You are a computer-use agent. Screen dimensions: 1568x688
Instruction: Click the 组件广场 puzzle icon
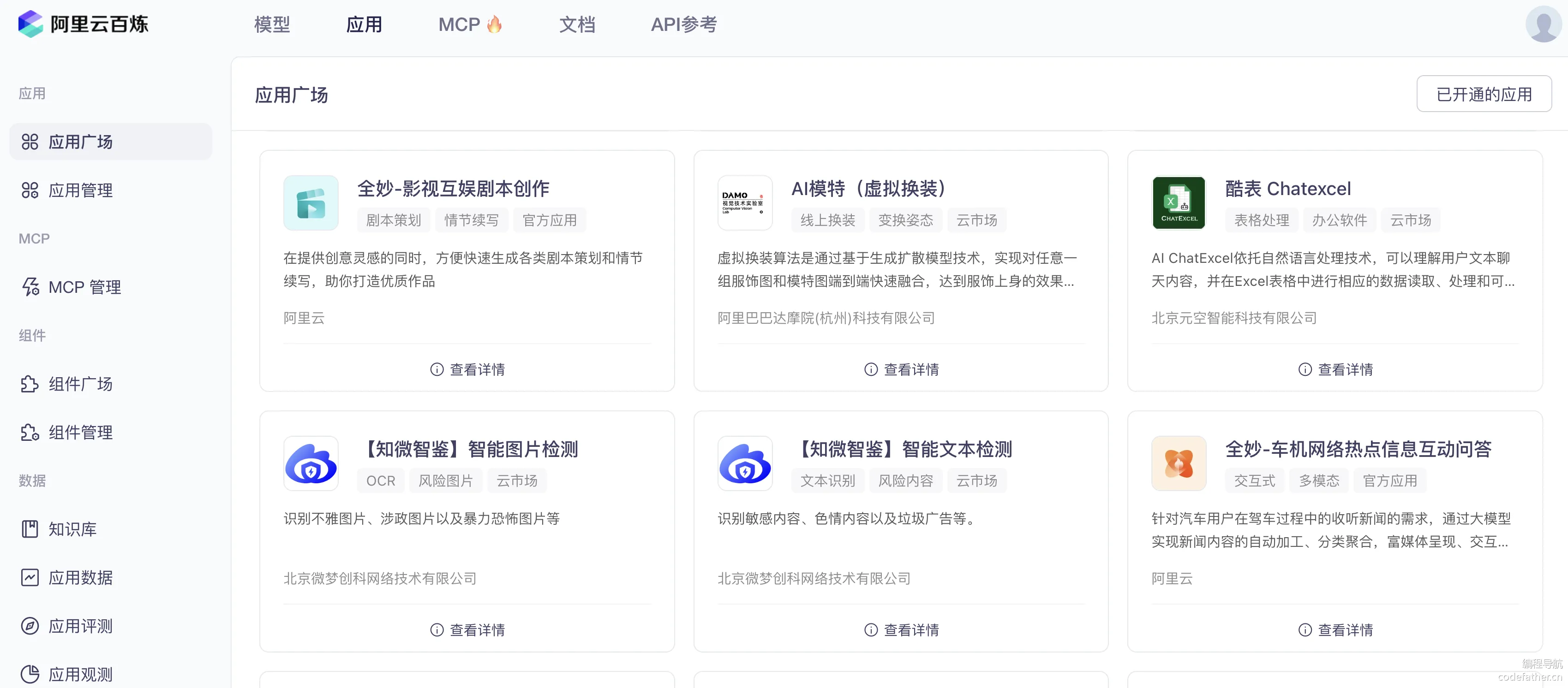click(30, 384)
